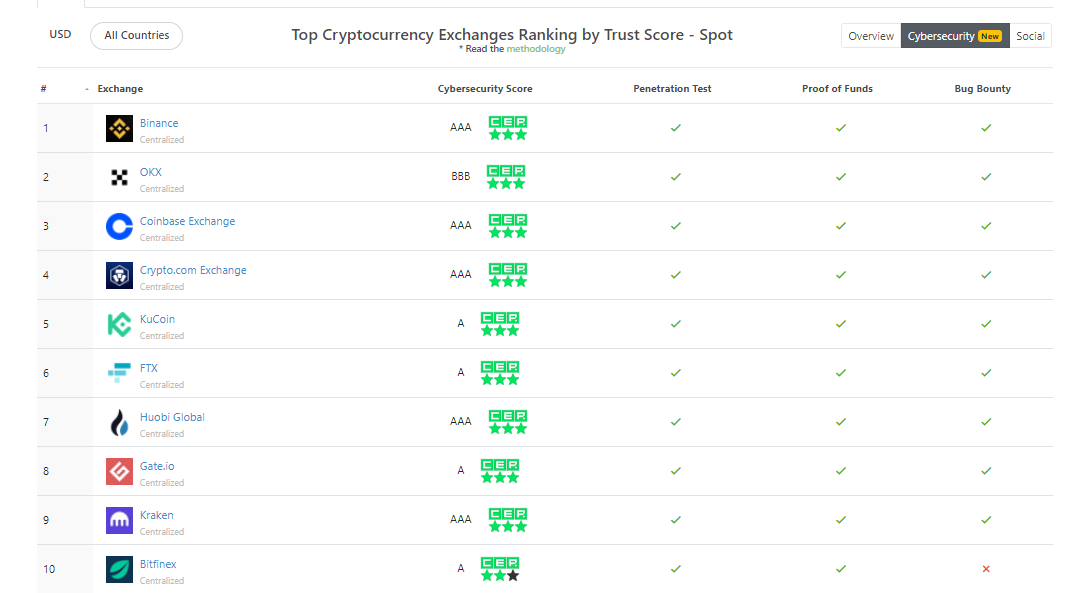Open the USD currency selector
Image resolution: width=1074 pixels, height=593 pixels.
click(x=60, y=34)
